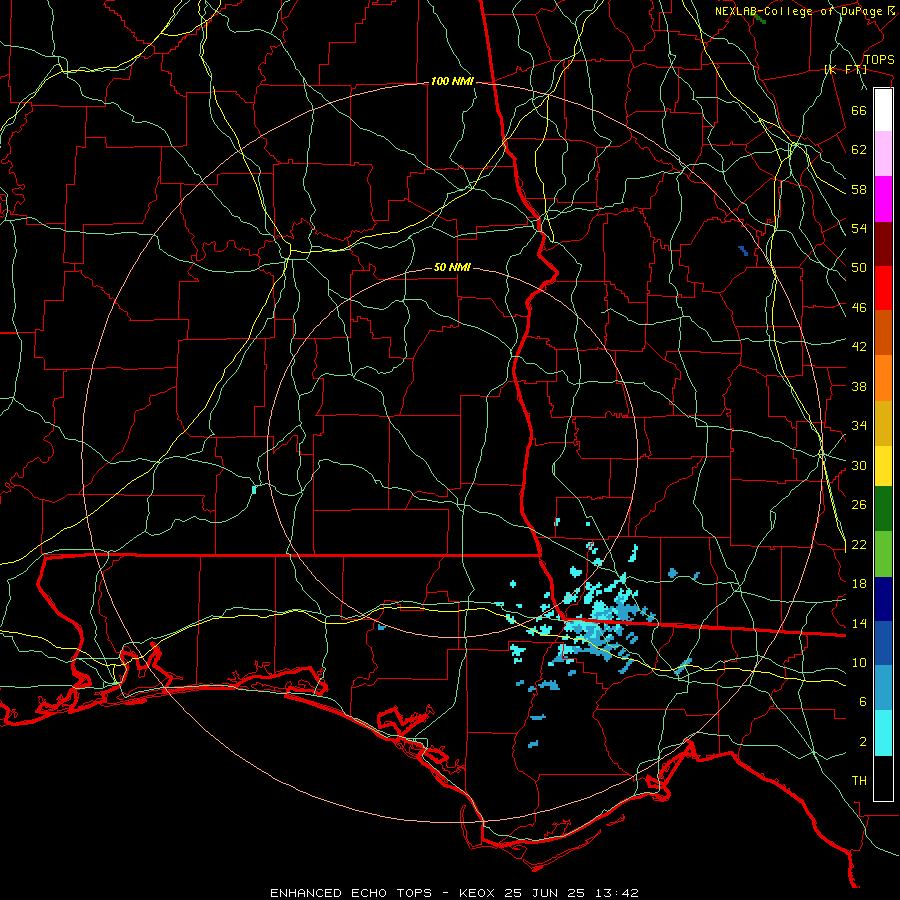Viewport: 900px width, 900px height.
Task: Click the "62" scale value
Action: pyautogui.click(x=859, y=149)
